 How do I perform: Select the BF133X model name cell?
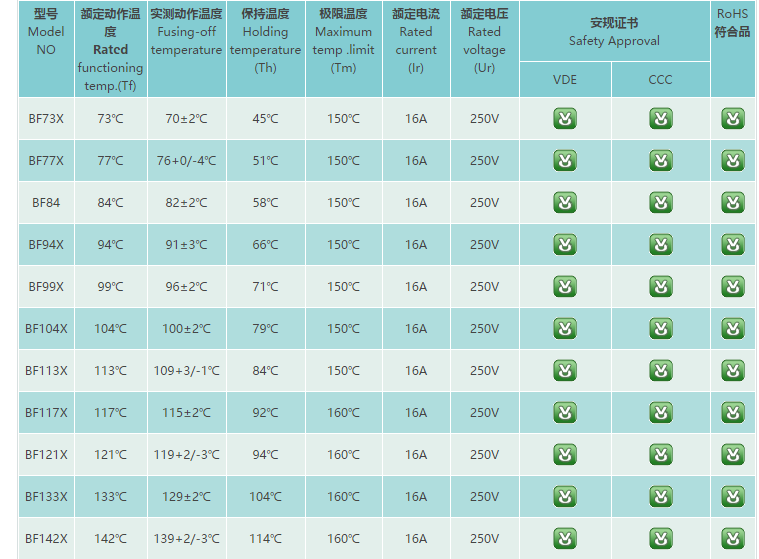click(x=46, y=497)
